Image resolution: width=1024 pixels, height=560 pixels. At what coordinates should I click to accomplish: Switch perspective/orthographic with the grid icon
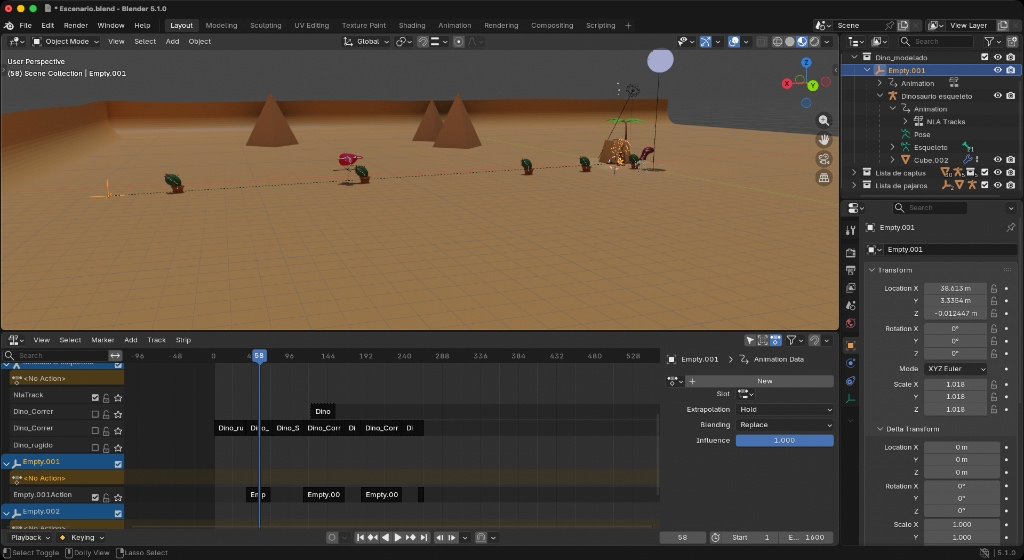(x=824, y=178)
